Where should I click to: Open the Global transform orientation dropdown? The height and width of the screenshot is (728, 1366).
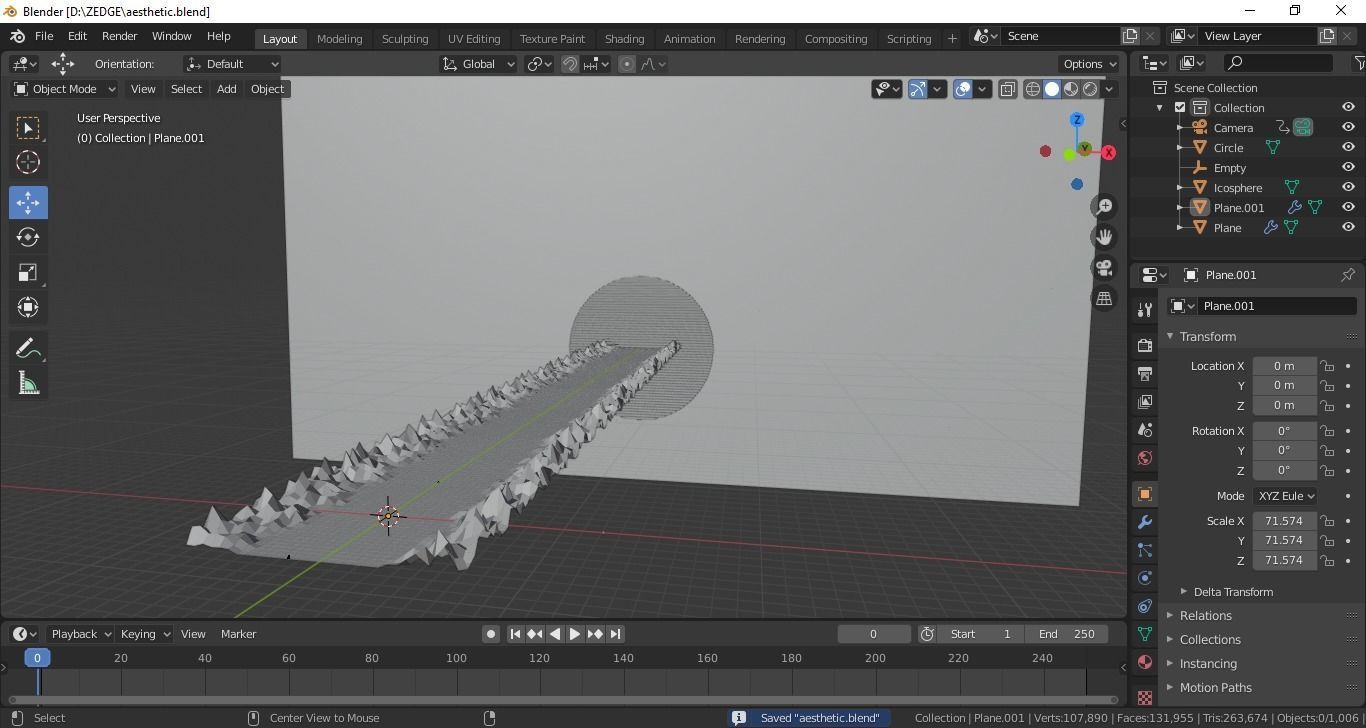tap(478, 64)
